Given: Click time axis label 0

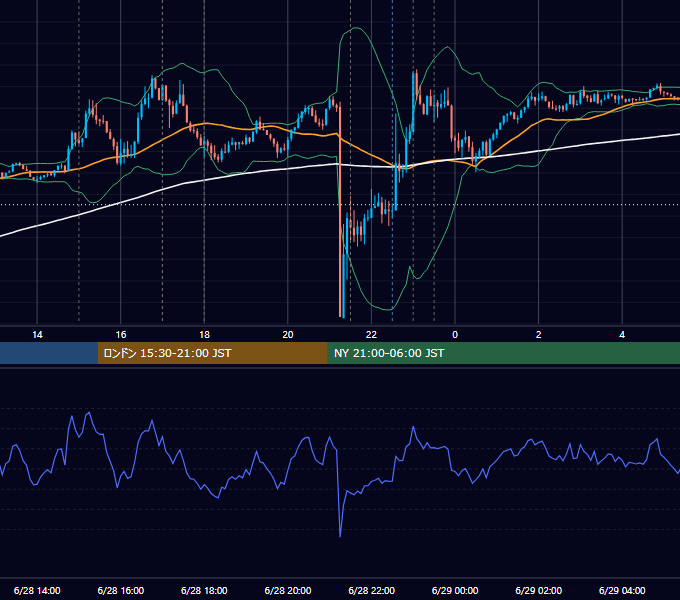Looking at the screenshot, I should point(455,335).
